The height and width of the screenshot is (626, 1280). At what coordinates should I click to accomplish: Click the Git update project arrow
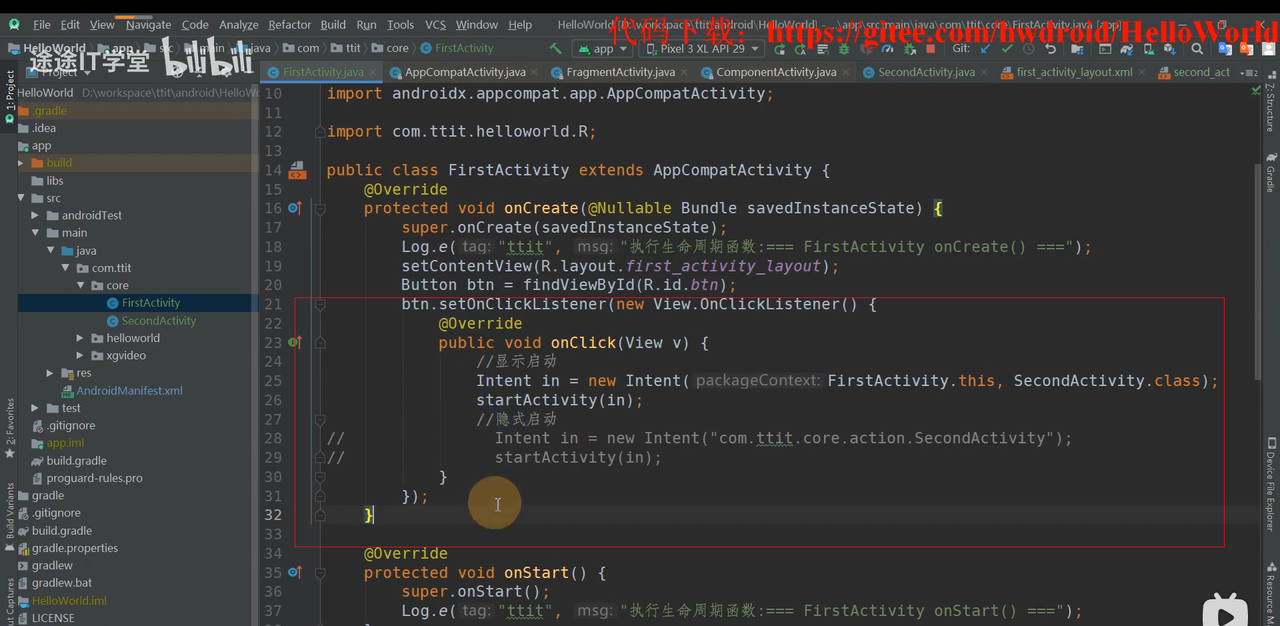pos(985,48)
